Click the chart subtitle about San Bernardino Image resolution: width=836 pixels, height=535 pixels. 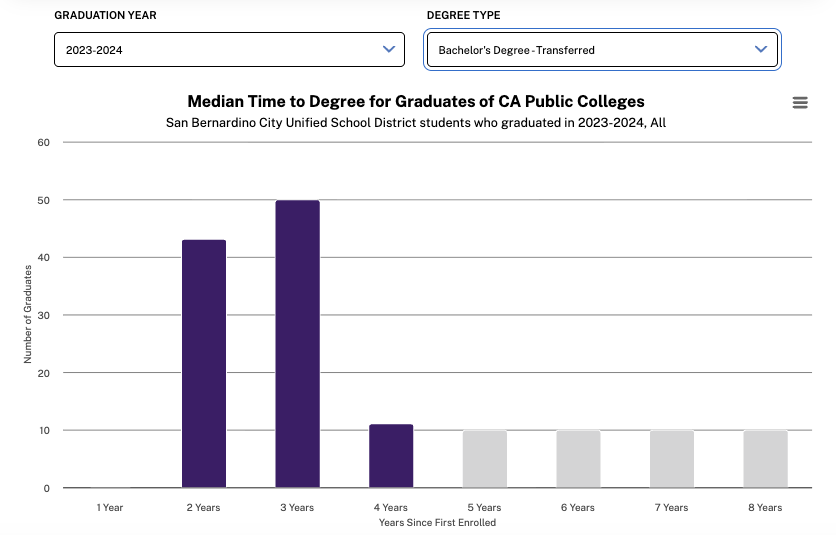pos(416,123)
